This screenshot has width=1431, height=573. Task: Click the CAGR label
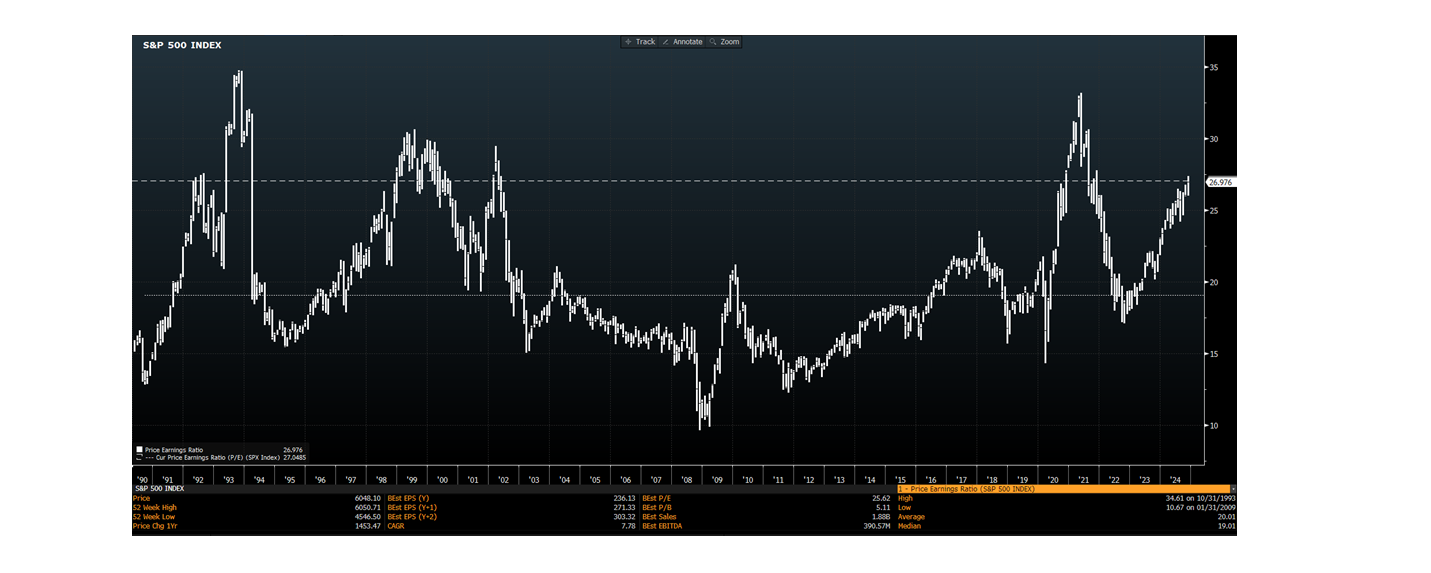pos(397,525)
